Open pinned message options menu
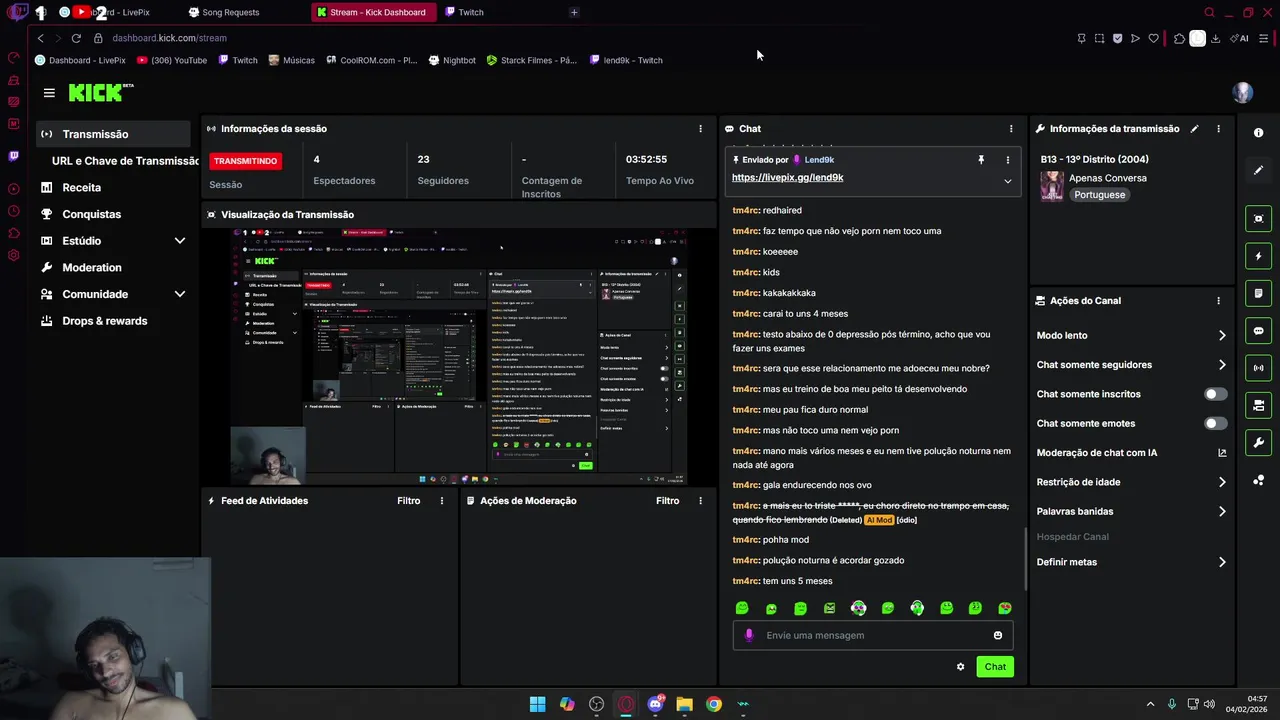This screenshot has height=720, width=1280. [x=1007, y=160]
